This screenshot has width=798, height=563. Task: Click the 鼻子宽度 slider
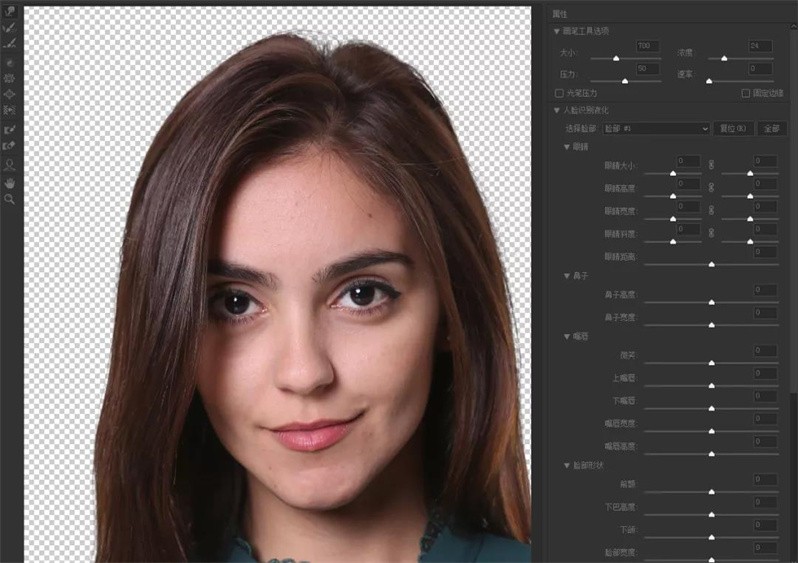coord(711,325)
